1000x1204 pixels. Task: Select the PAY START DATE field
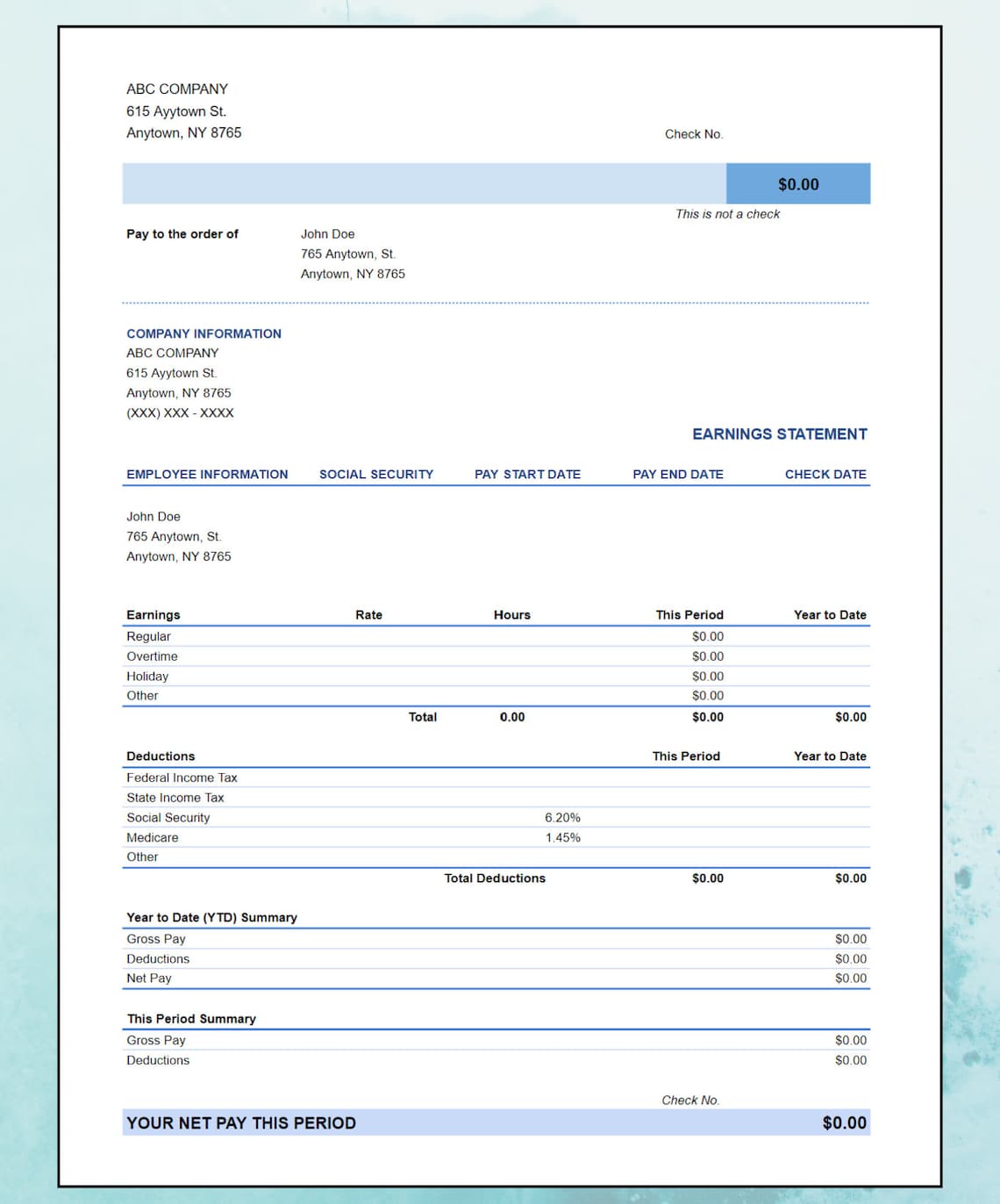pos(527,474)
